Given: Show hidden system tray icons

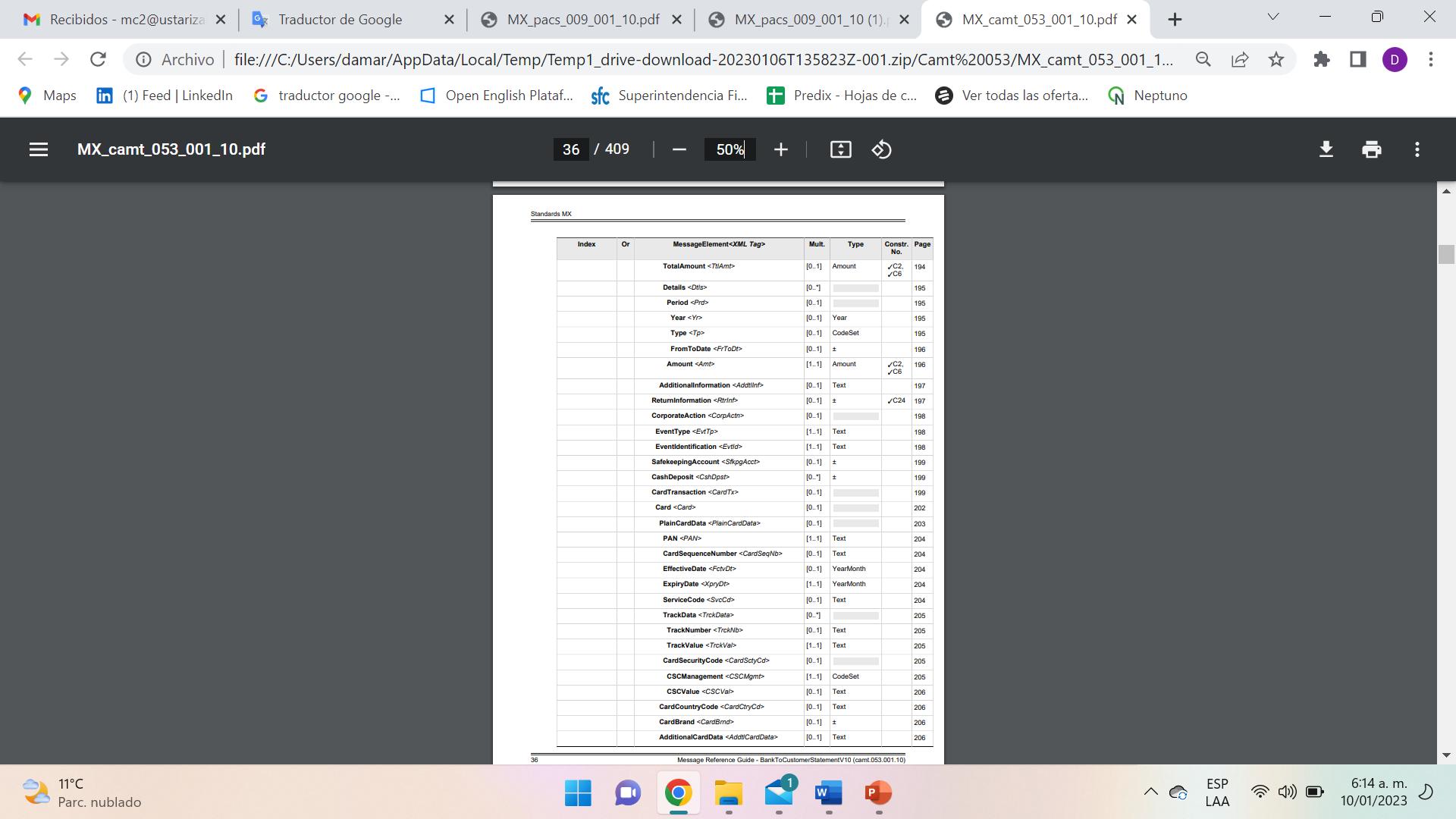Looking at the screenshot, I should 1150,792.
